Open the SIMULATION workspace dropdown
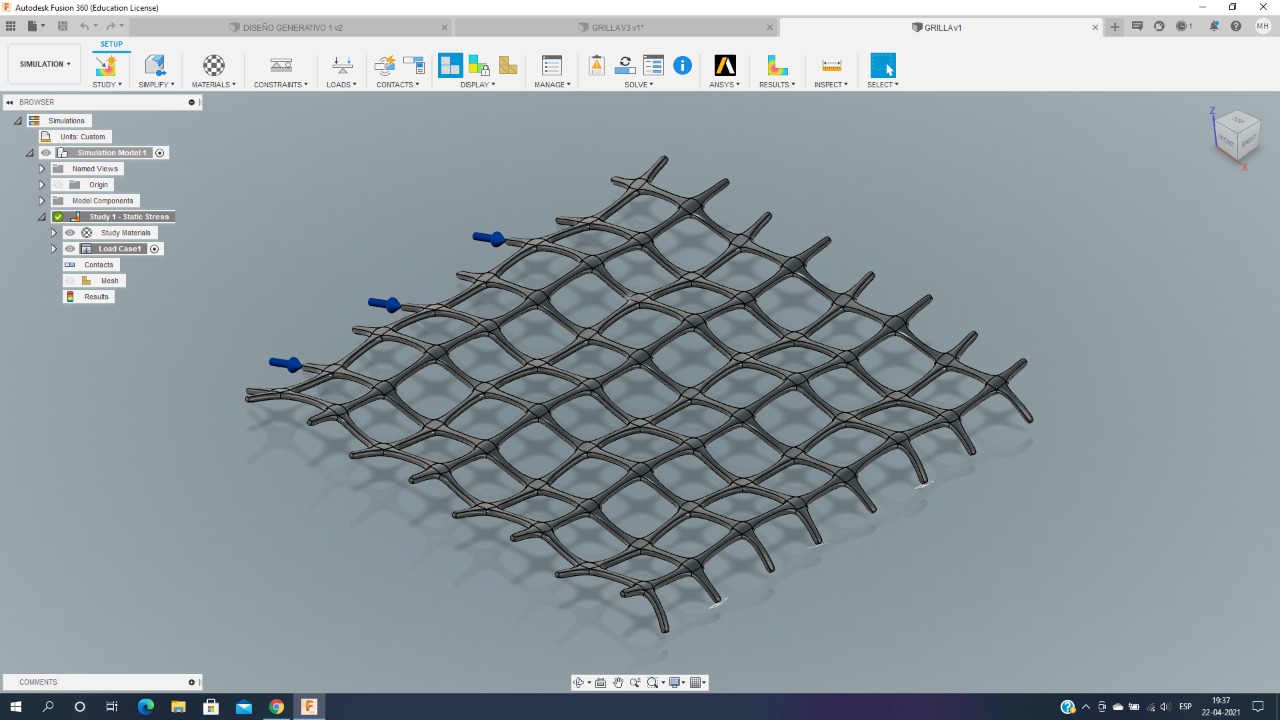Viewport: 1280px width, 720px height. pyautogui.click(x=45, y=64)
